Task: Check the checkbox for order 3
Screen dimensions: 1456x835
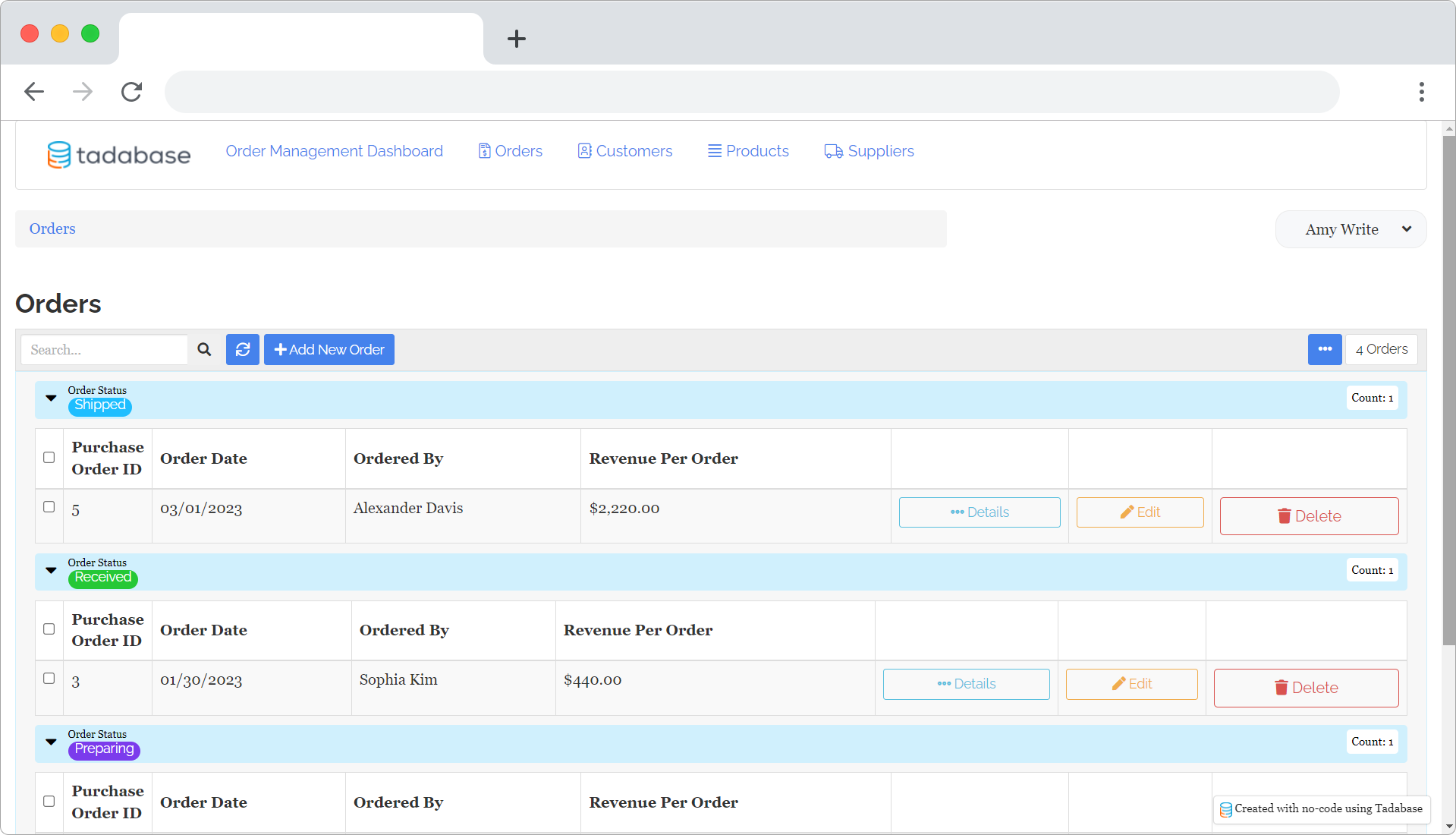Action: point(49,679)
